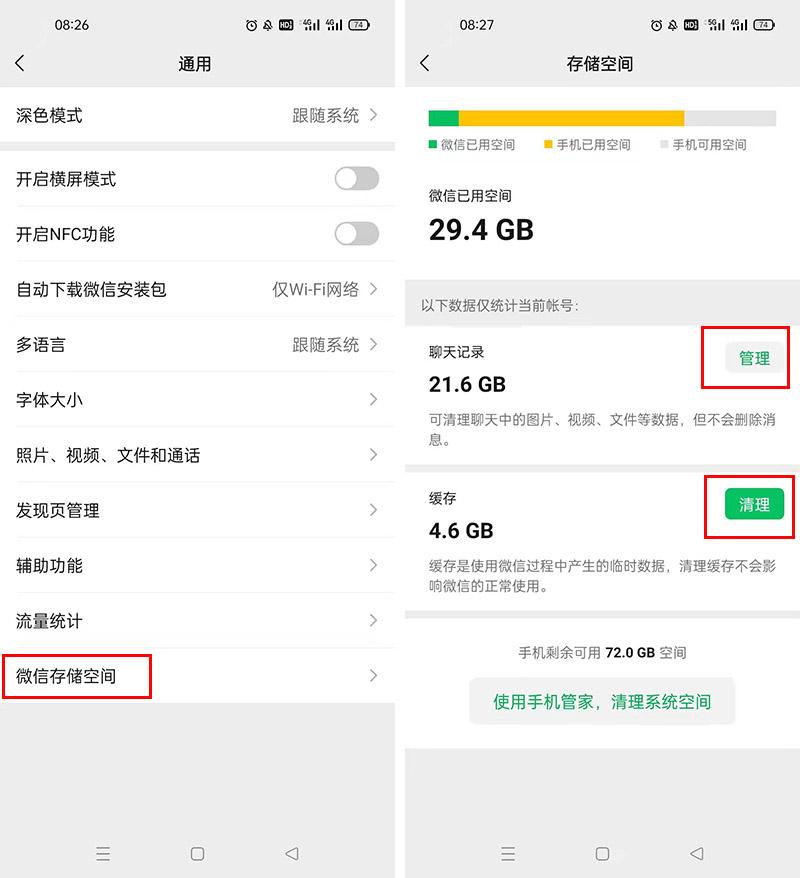This screenshot has height=878, width=800.
Task: Tap the right phone's home square icon
Action: 602,854
